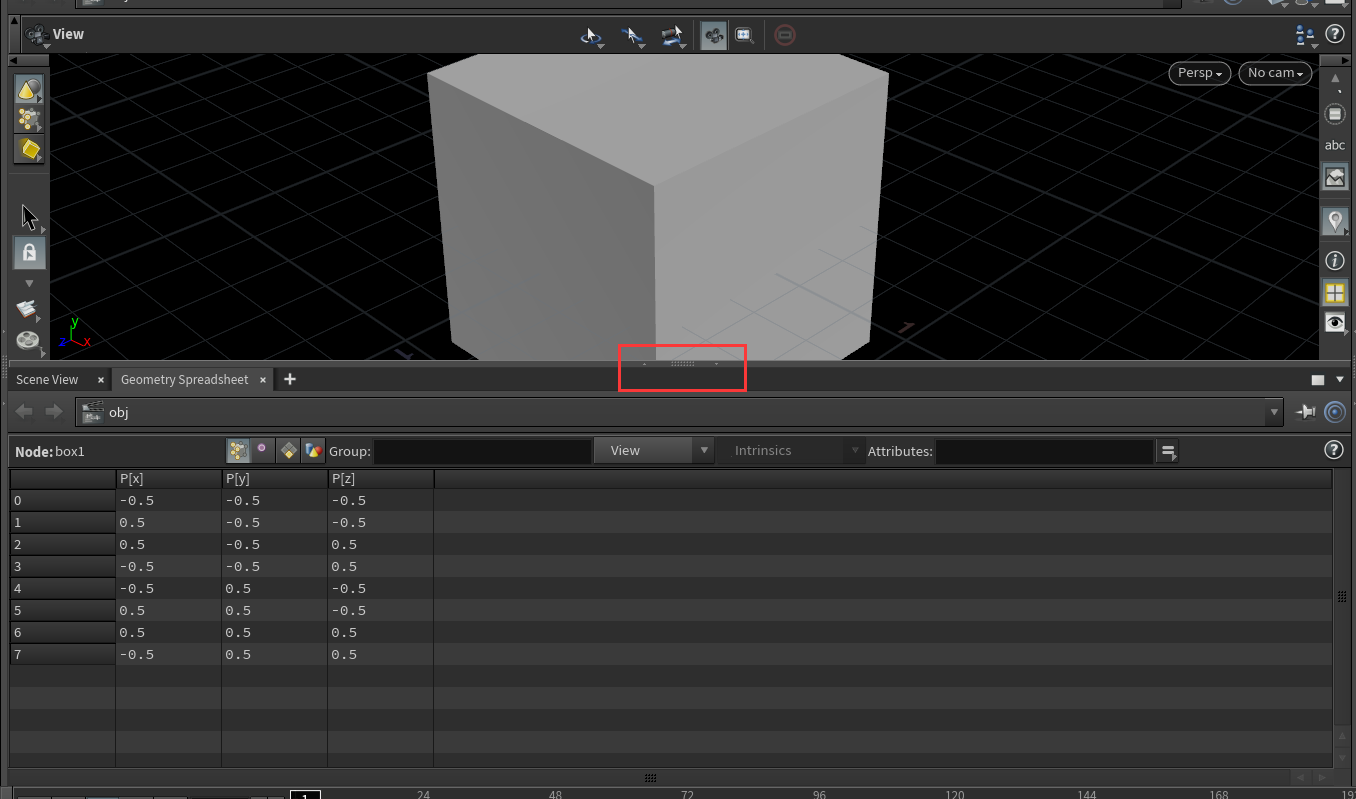Image resolution: width=1356 pixels, height=799 pixels.
Task: Open the No cam dropdown
Action: [x=1274, y=72]
